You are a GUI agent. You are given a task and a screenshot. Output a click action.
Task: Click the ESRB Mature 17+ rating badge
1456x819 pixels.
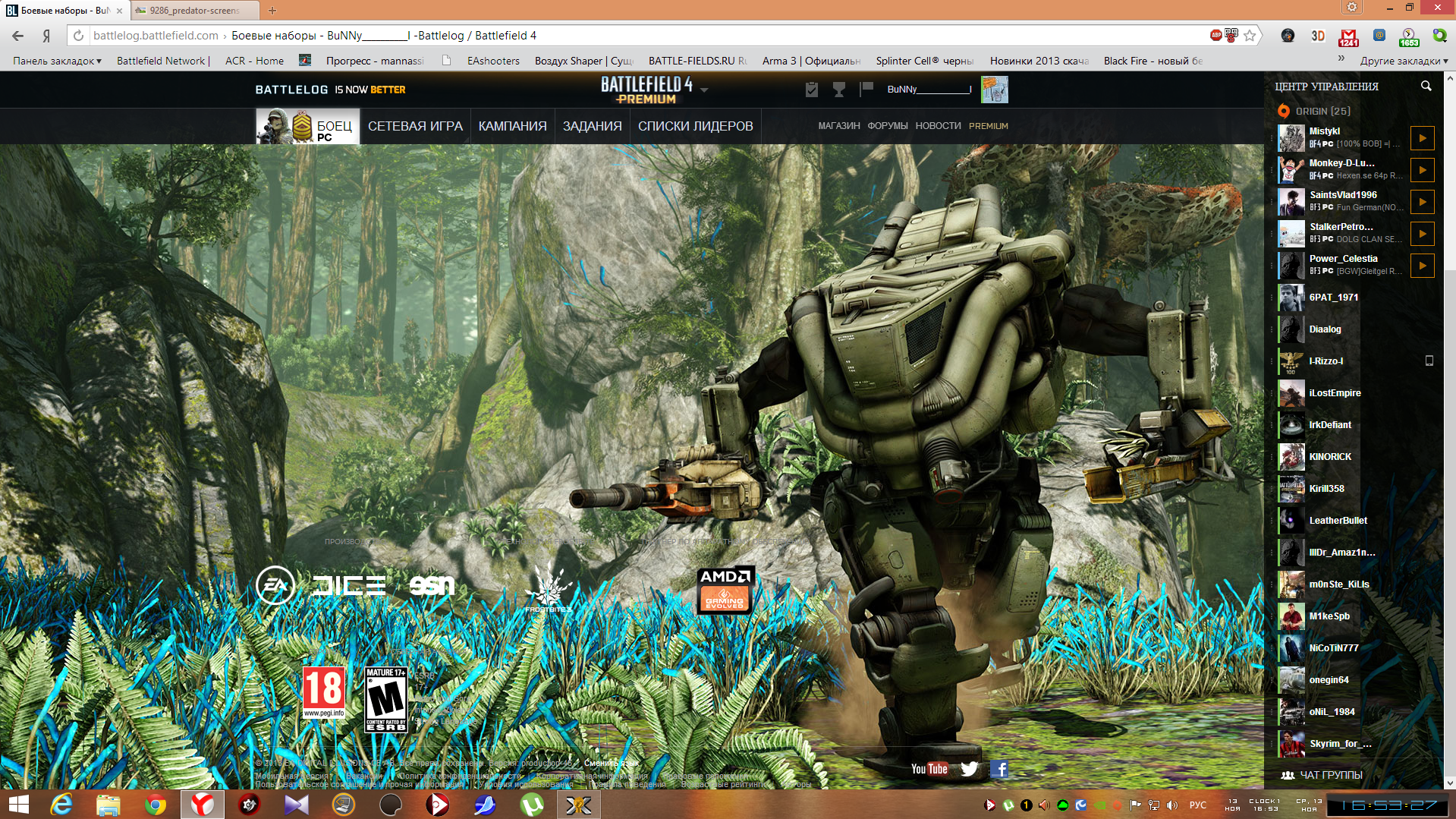(386, 699)
